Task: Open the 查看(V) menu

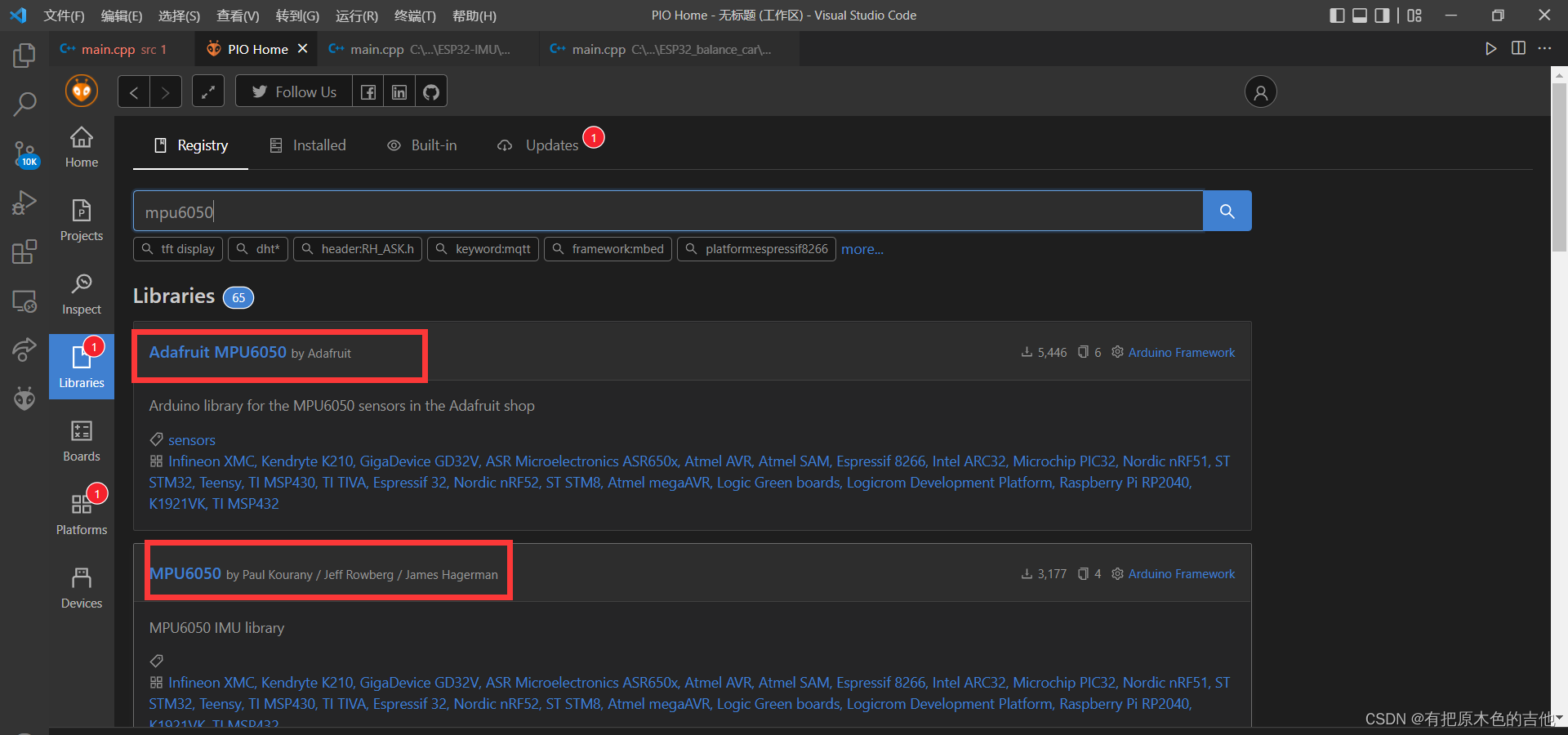Action: coord(238,16)
